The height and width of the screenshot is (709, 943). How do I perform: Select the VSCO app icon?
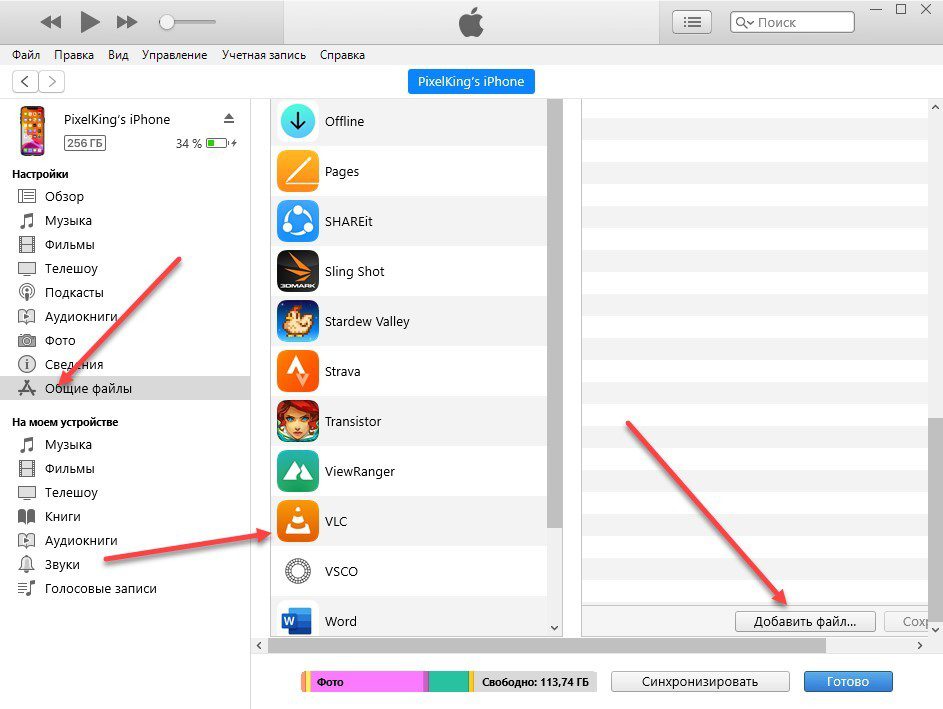[298, 571]
